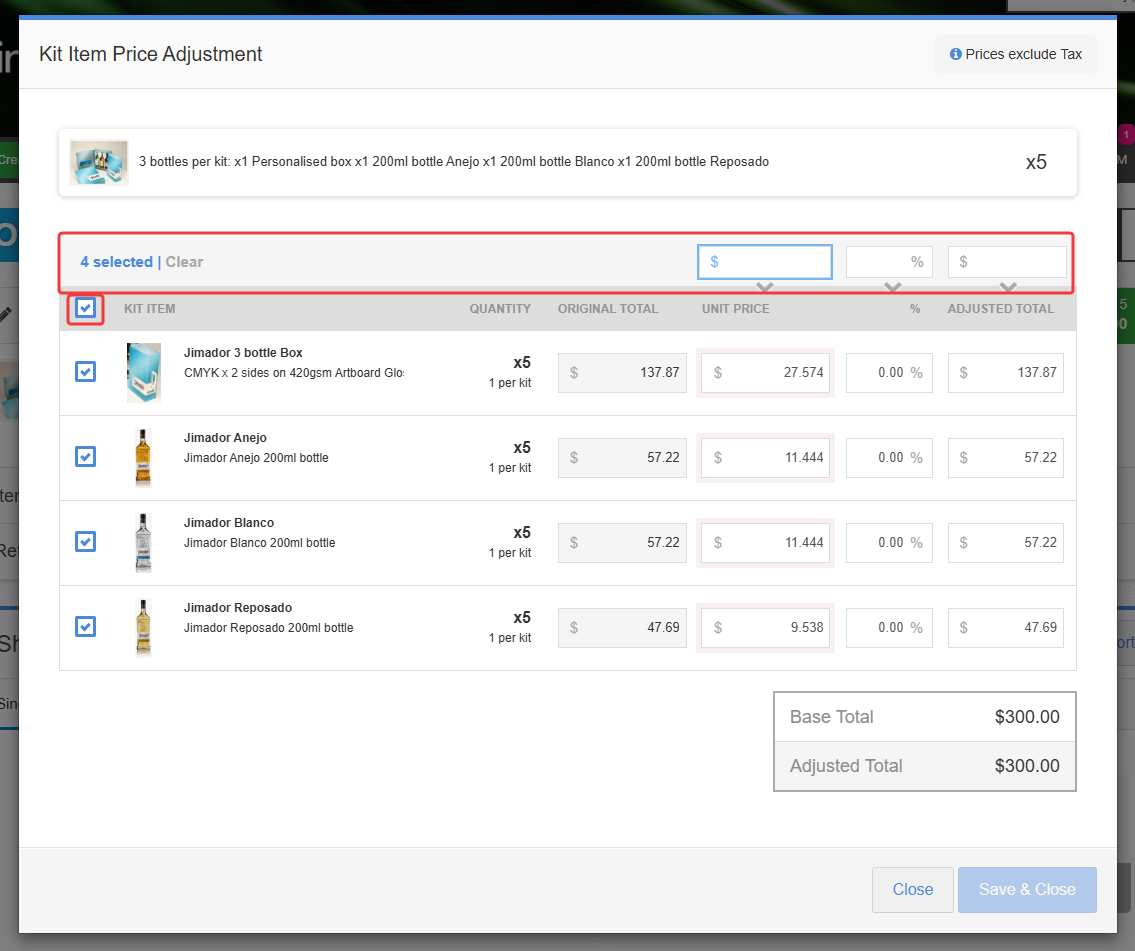Edit adjusted total 137.87 for 3 bottle Box
The image size is (1135, 951).
coord(1005,373)
